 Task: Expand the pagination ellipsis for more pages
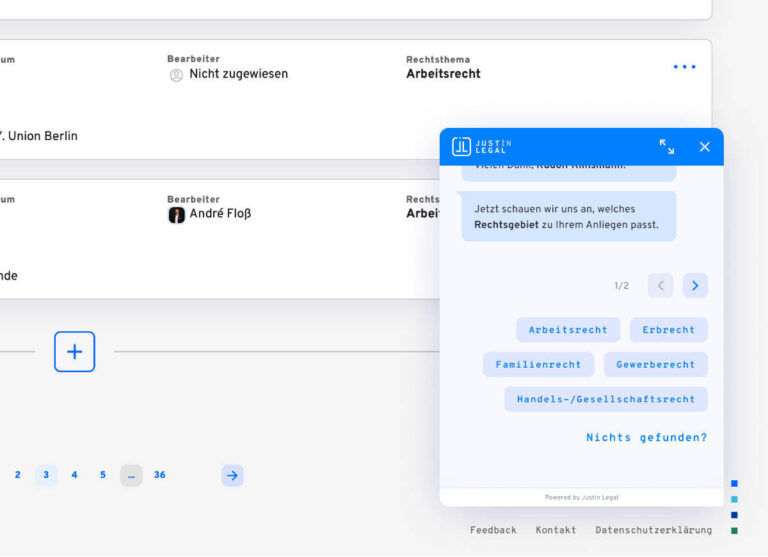[x=131, y=475]
